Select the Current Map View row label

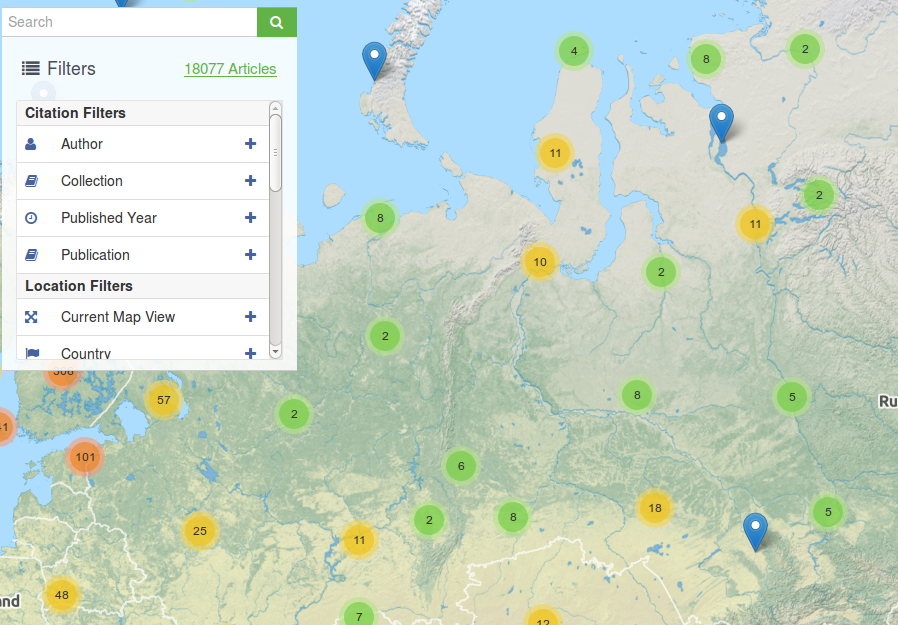tap(118, 317)
